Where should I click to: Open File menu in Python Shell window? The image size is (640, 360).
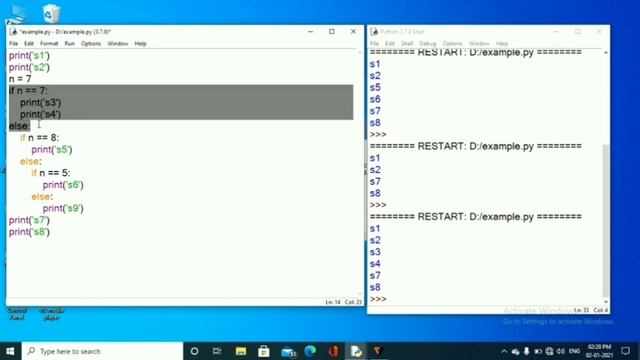pos(374,43)
